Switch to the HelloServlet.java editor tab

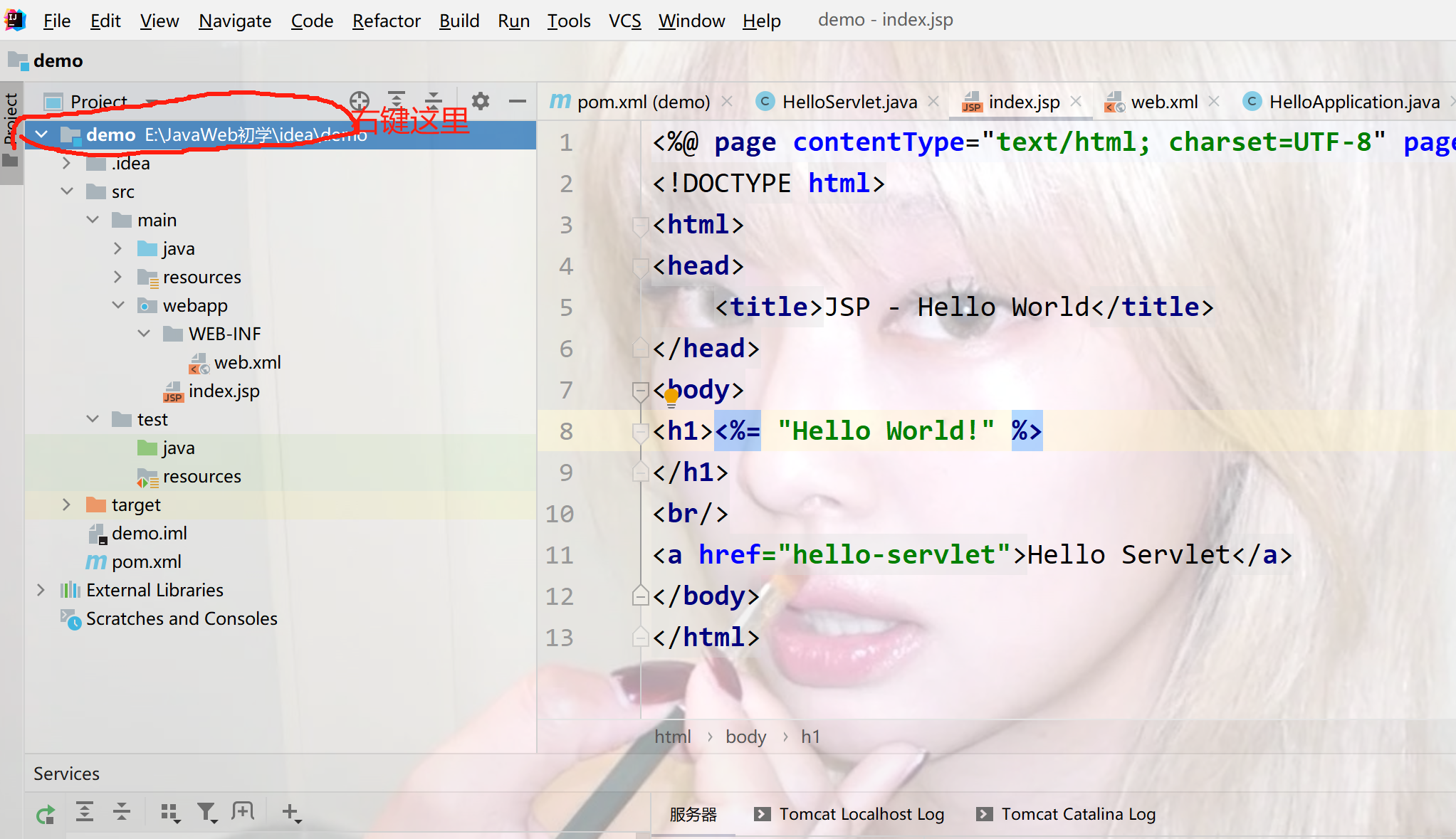tap(849, 101)
